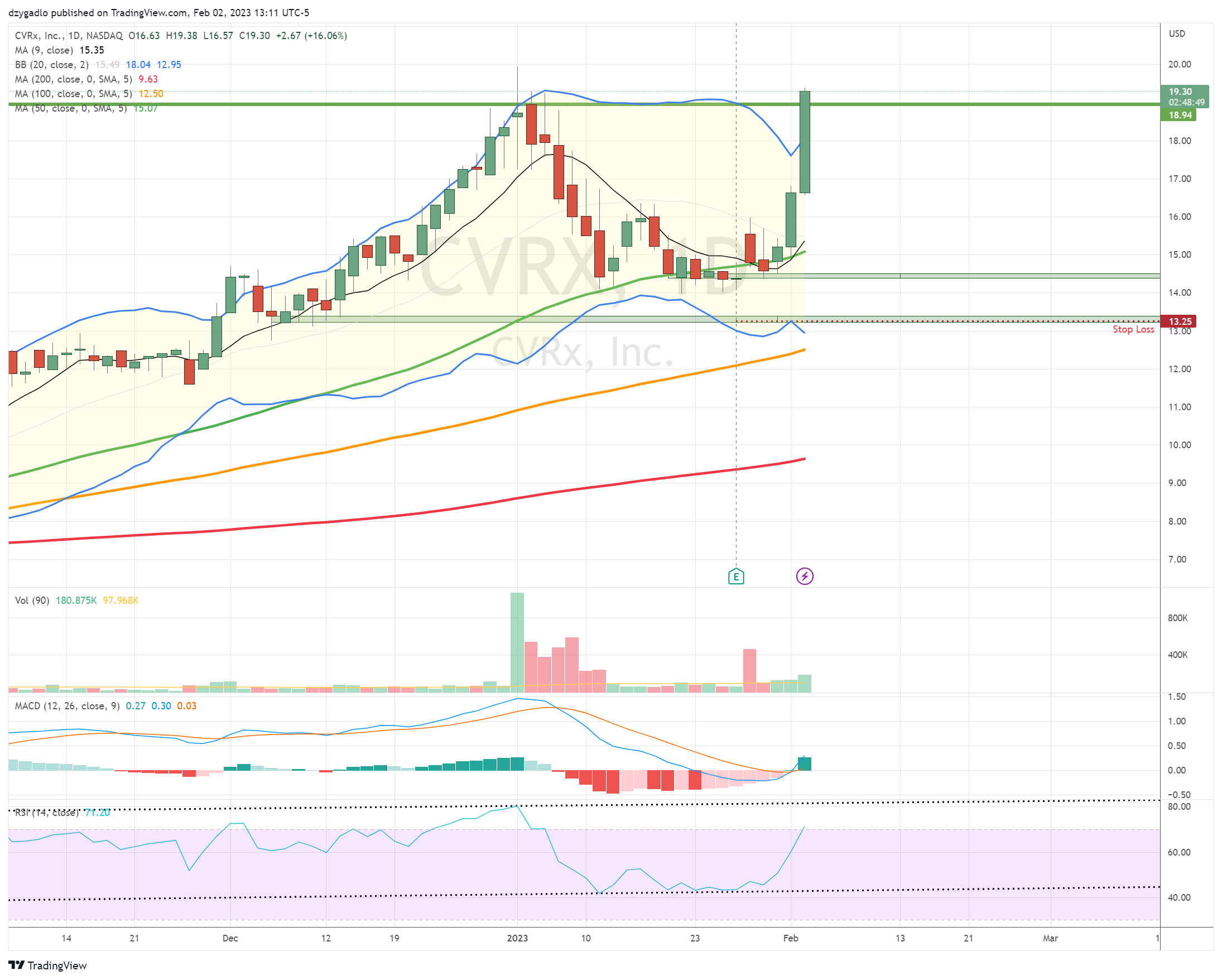This screenshot has width=1222, height=980.
Task: Select the RSI (14, close) legend
Action: click(62, 812)
